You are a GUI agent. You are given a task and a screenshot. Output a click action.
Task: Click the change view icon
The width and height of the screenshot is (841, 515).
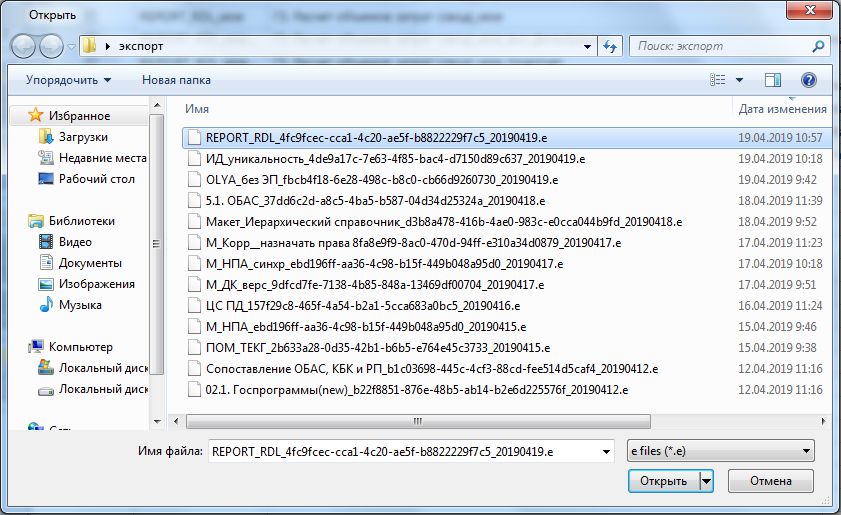tap(718, 79)
